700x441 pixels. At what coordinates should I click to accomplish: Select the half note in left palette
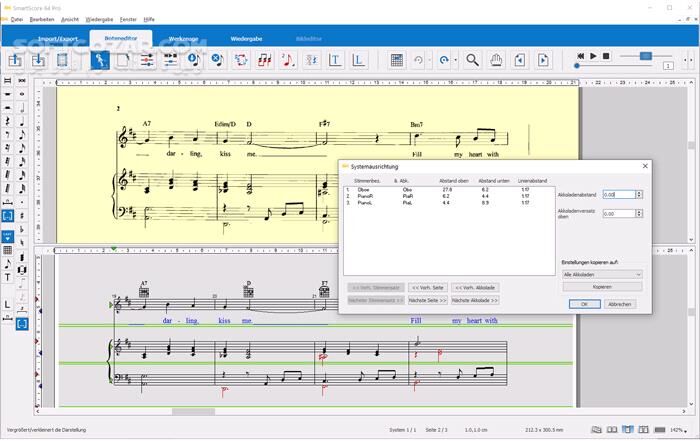(22, 108)
